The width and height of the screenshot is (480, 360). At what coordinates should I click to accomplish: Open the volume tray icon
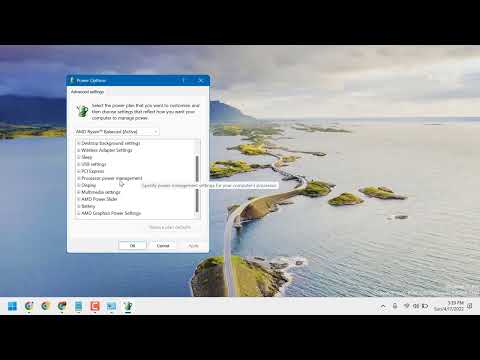[x=416, y=306]
